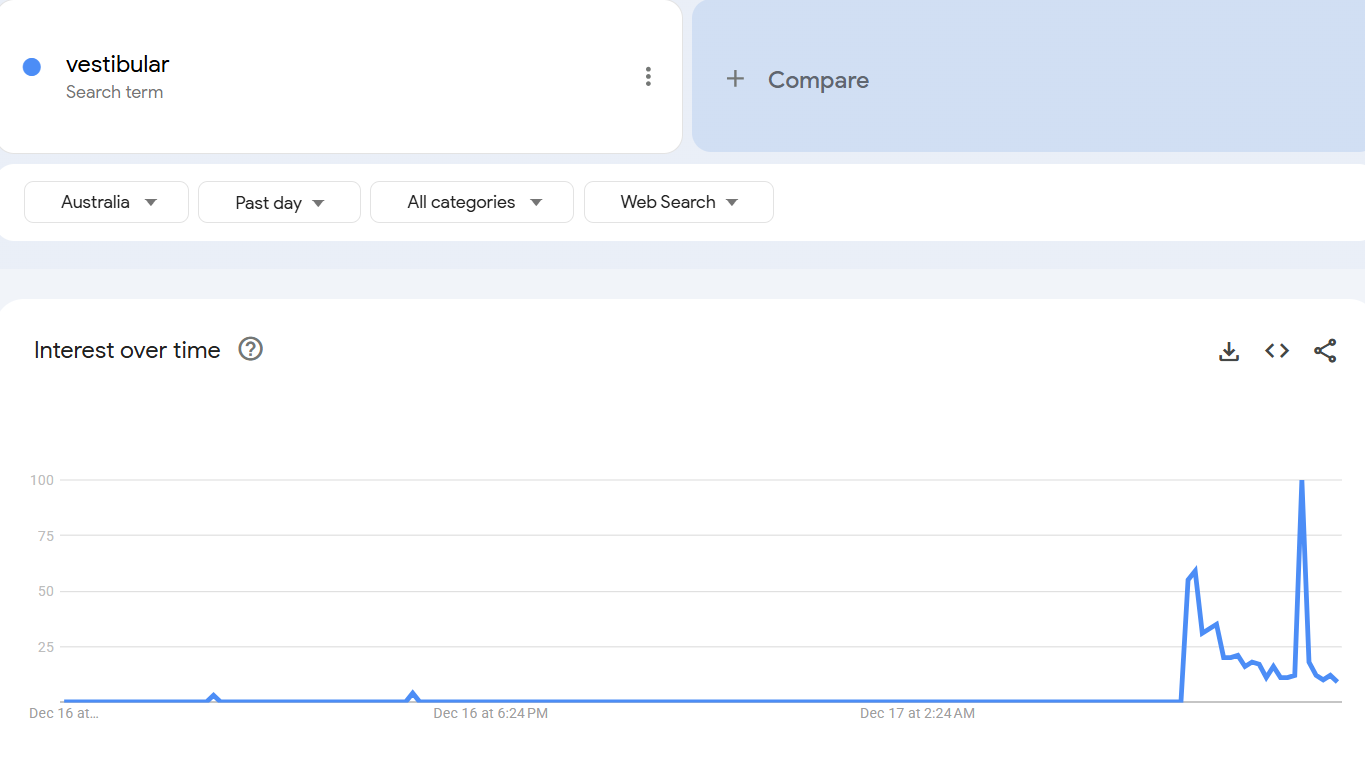Click the 25 y-axis value
Screen dimensions: 1365x781
(45, 647)
